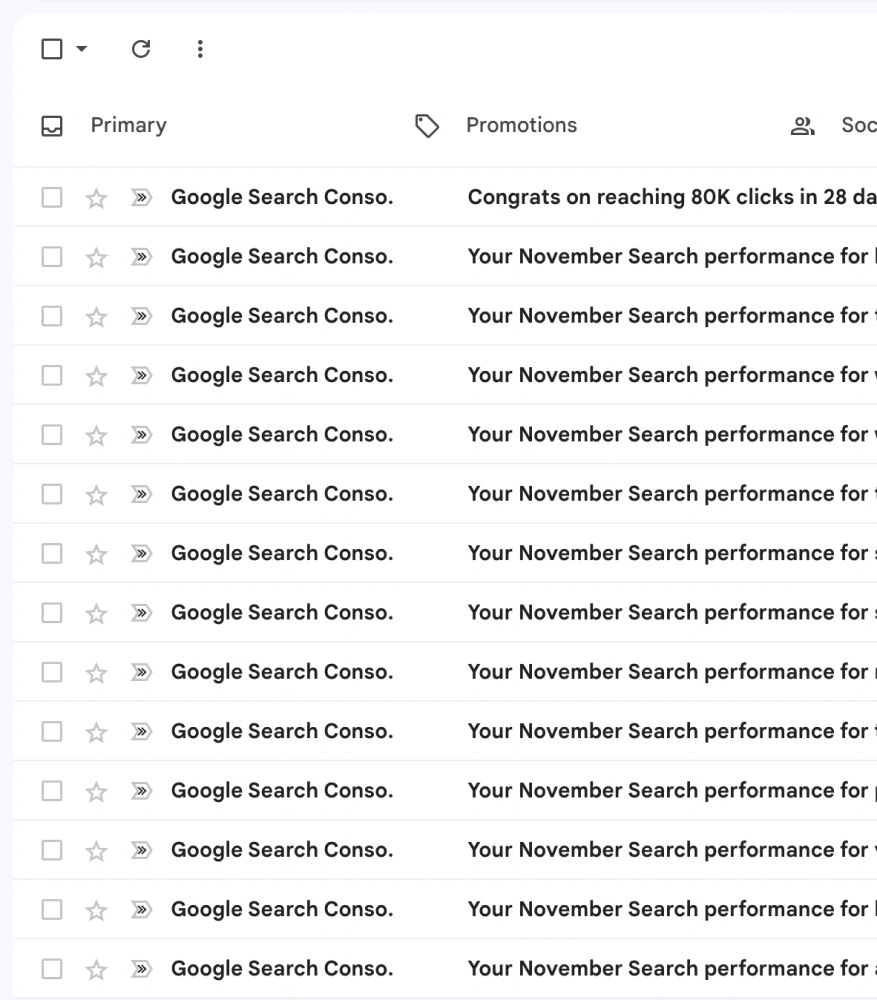Image resolution: width=877 pixels, height=1000 pixels.
Task: Check the toolbar select-all checkbox
Action: pos(52,49)
